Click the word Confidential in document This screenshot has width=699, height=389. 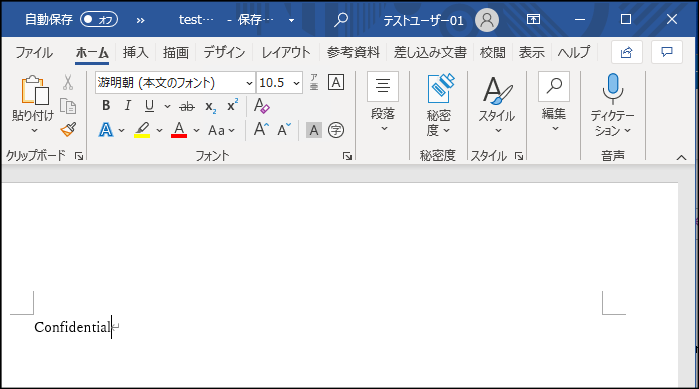[72, 327]
